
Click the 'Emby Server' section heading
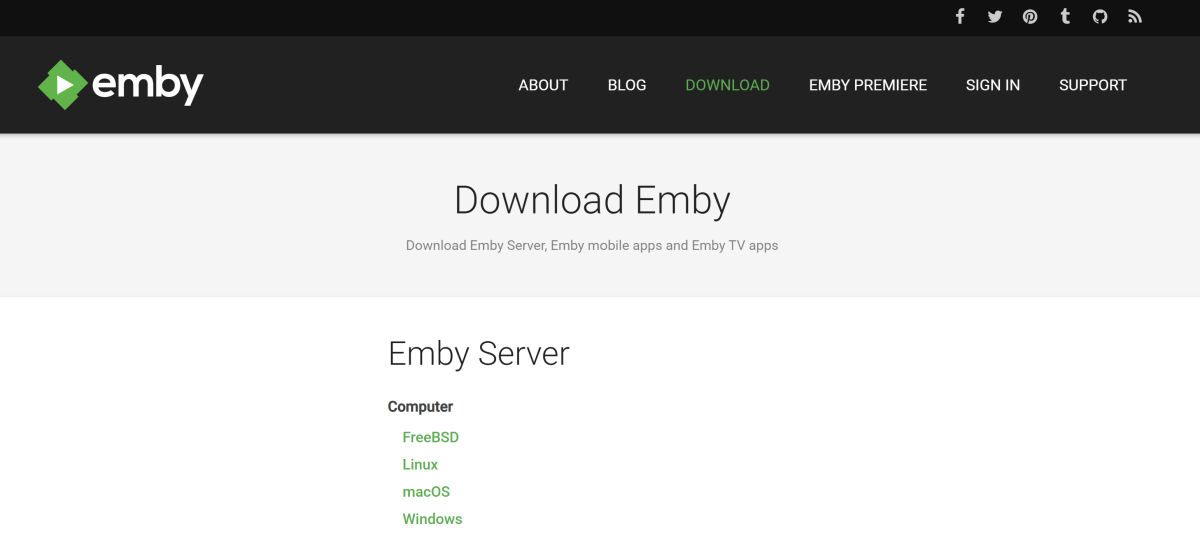[479, 353]
